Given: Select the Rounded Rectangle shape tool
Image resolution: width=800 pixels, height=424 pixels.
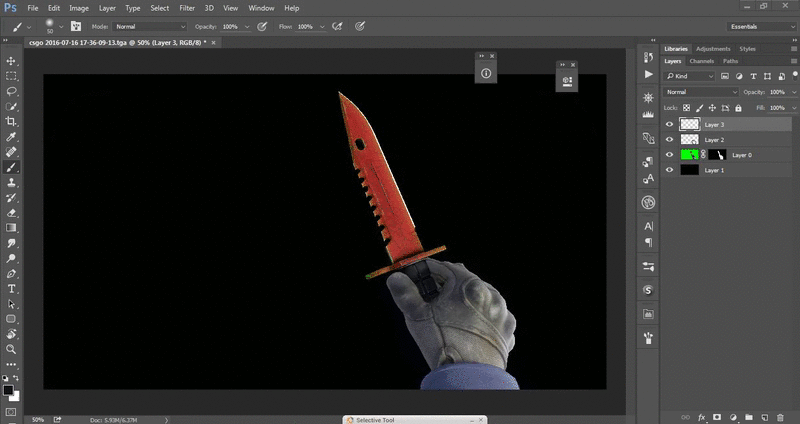Looking at the screenshot, I should pos(11,319).
